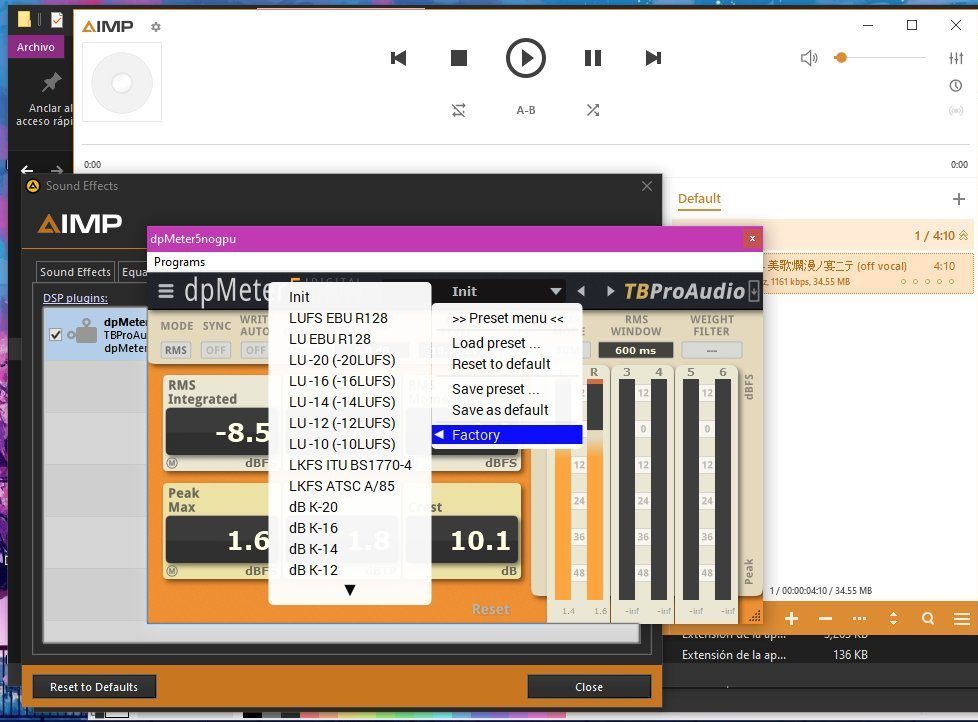Open the DSP plugins link
This screenshot has width=978, height=722.
pyautogui.click(x=75, y=298)
